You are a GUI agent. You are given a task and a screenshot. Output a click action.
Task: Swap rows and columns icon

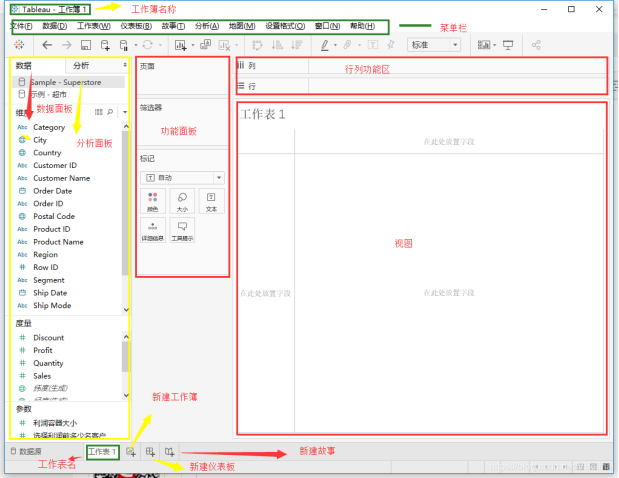257,45
